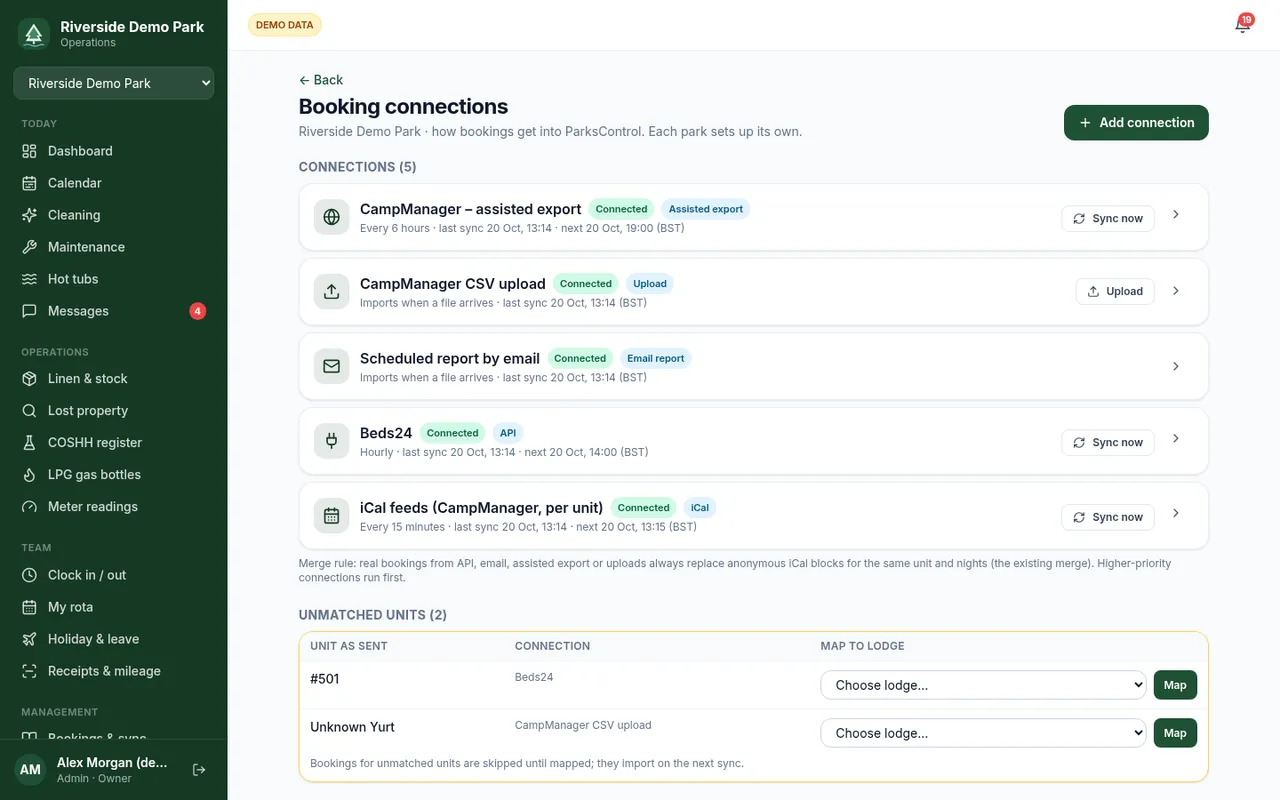Viewport: 1280px width, 800px height.
Task: Open My rota in sidebar
Action: 114,607
